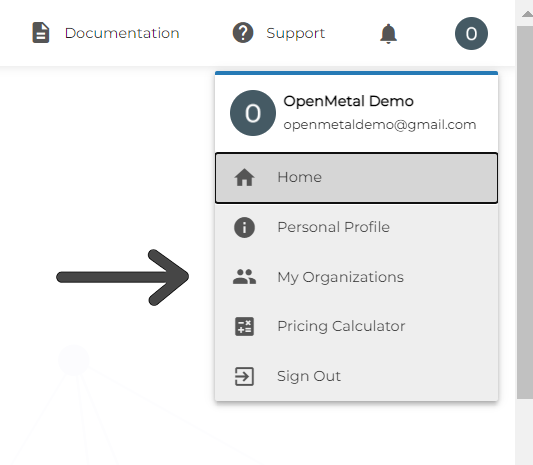Click the Personal Profile info icon
533x465 pixels.
[x=244, y=227]
